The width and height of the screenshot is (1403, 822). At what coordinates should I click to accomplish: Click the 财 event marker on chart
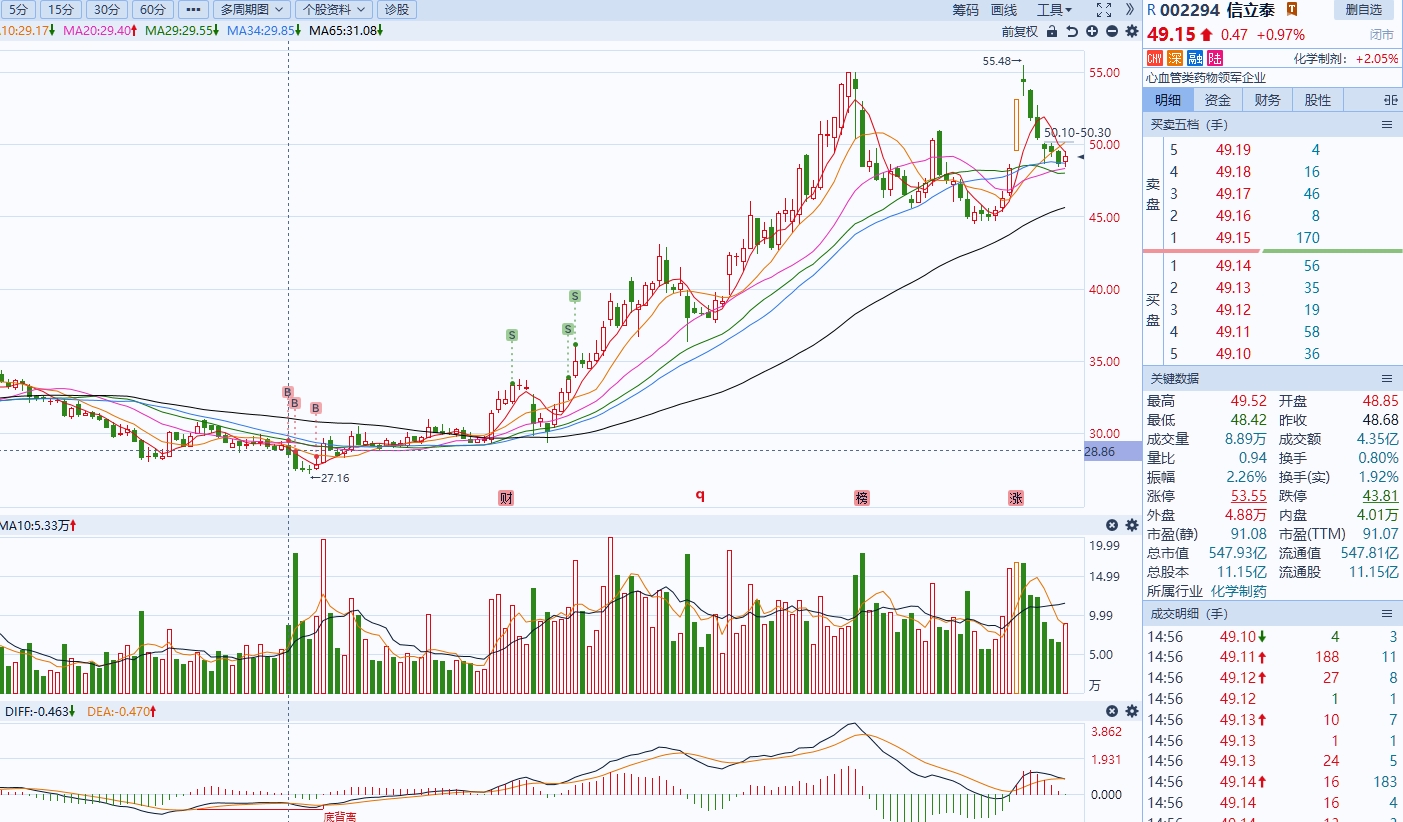[x=506, y=498]
